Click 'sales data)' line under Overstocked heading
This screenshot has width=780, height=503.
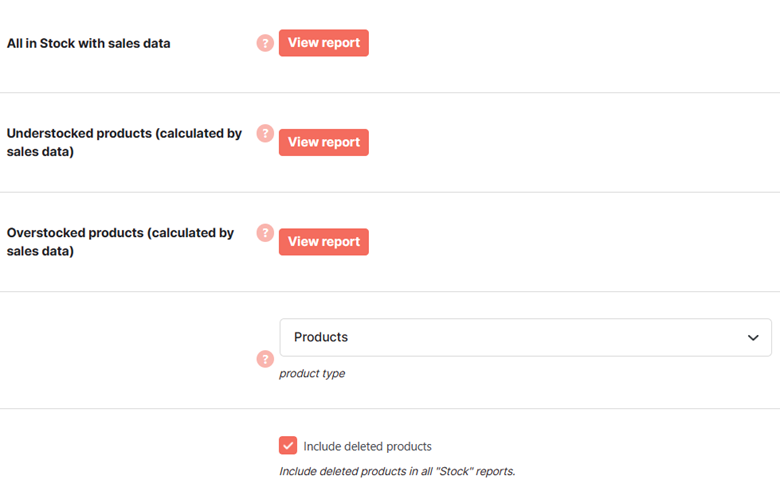click(x=40, y=251)
